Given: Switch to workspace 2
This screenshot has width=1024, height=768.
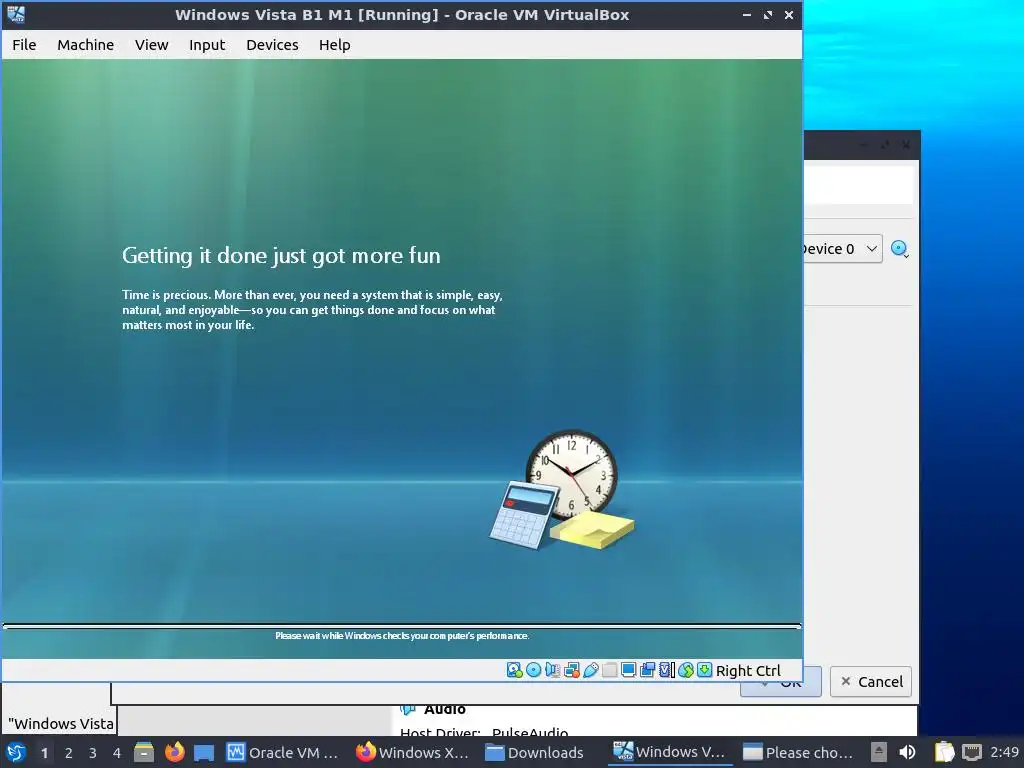Looking at the screenshot, I should pyautogui.click(x=69, y=753).
